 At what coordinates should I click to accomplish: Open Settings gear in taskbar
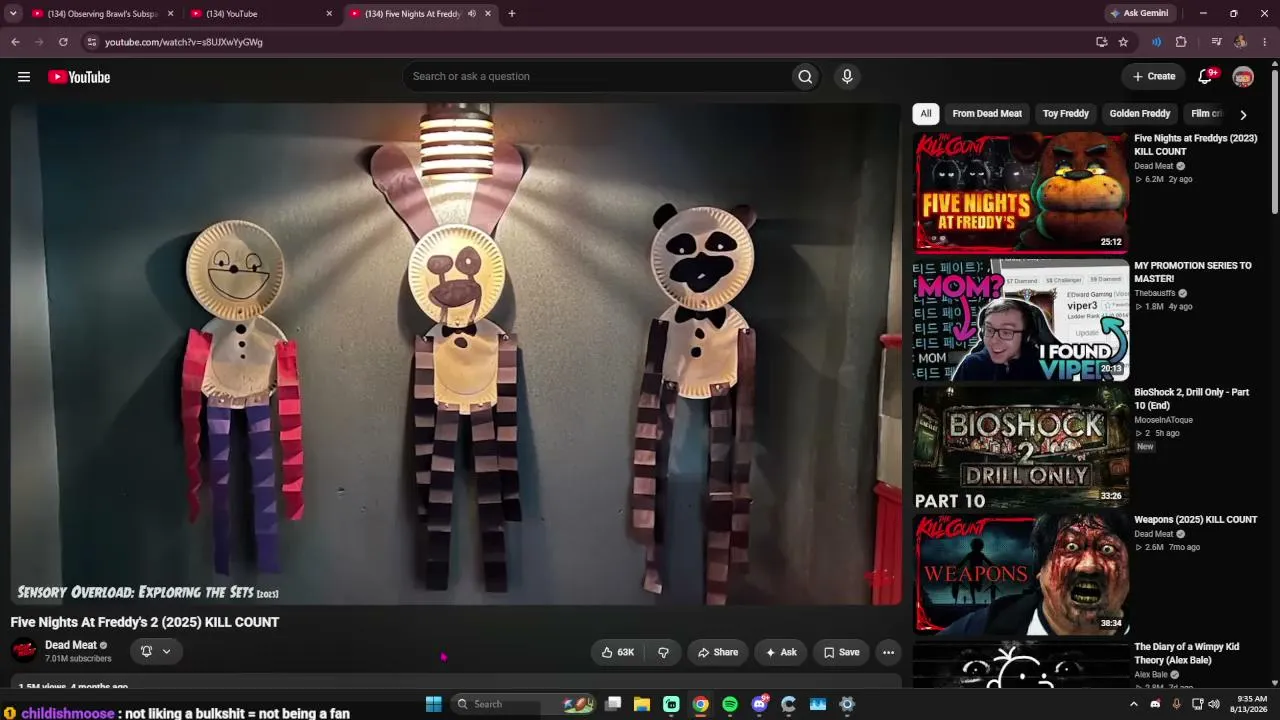click(x=847, y=704)
